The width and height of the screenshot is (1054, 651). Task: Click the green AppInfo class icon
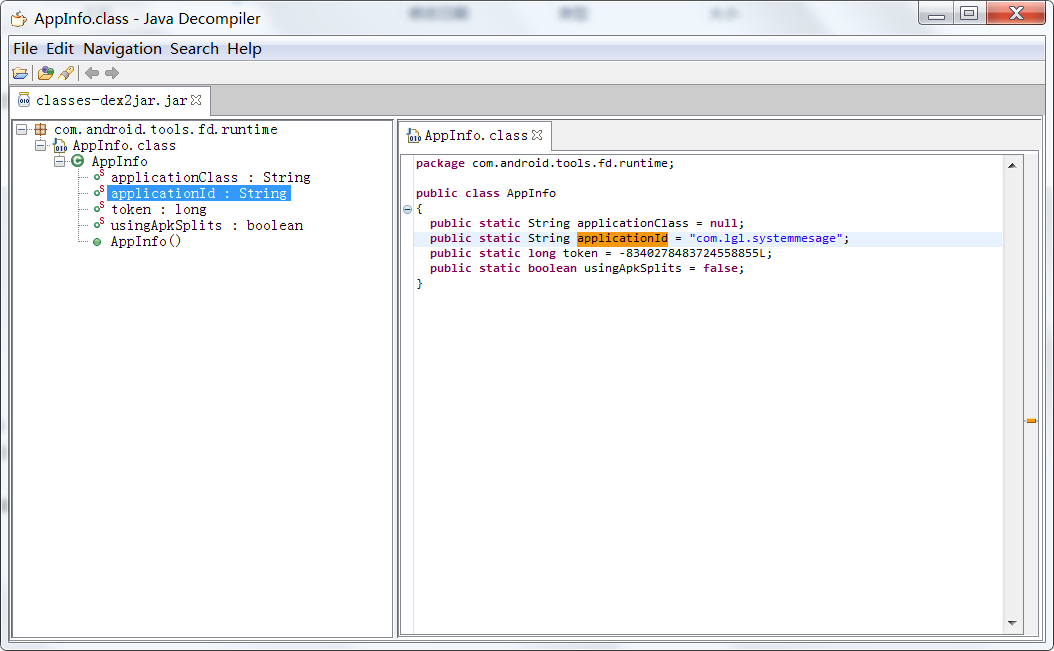[x=77, y=161]
